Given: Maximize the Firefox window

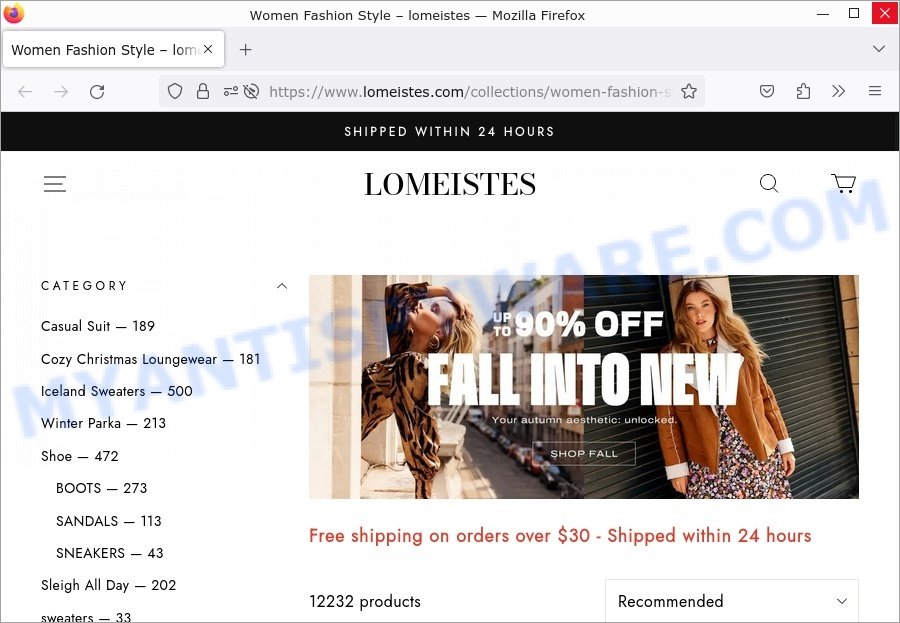Looking at the screenshot, I should point(854,13).
